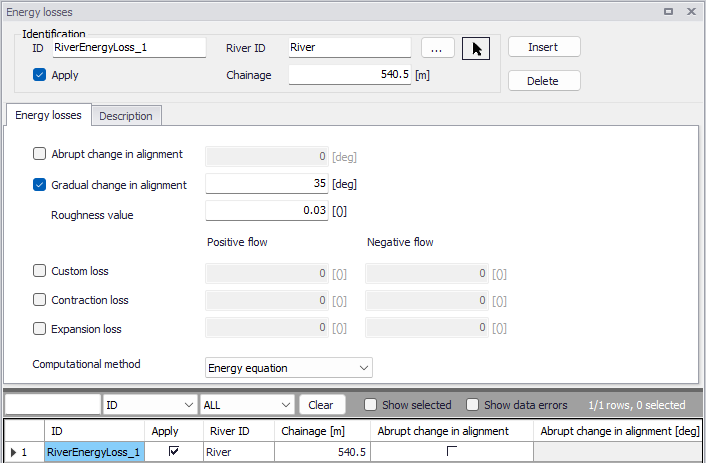Click the Chainage [m] column header

[322, 431]
